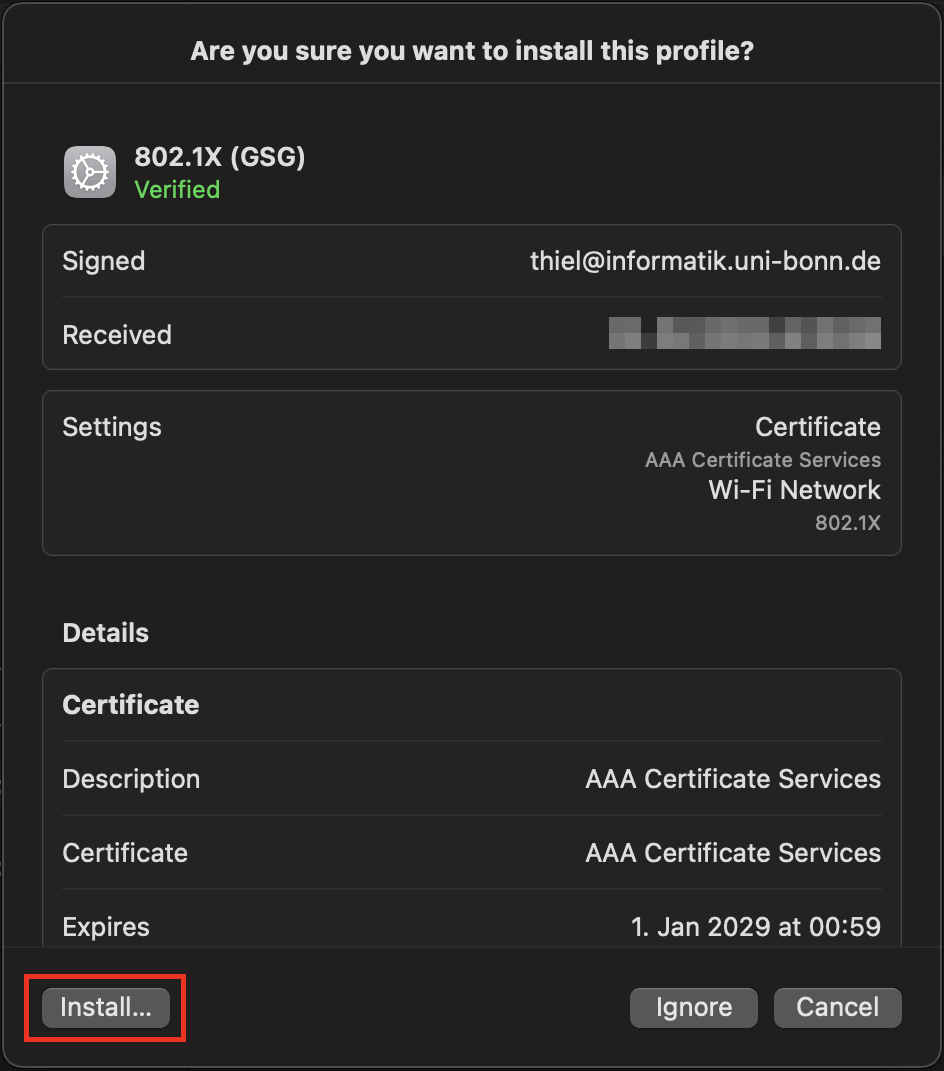Screen dimensions: 944x1071
Task: Click the 802.1X profile gear icon
Action: [90, 172]
